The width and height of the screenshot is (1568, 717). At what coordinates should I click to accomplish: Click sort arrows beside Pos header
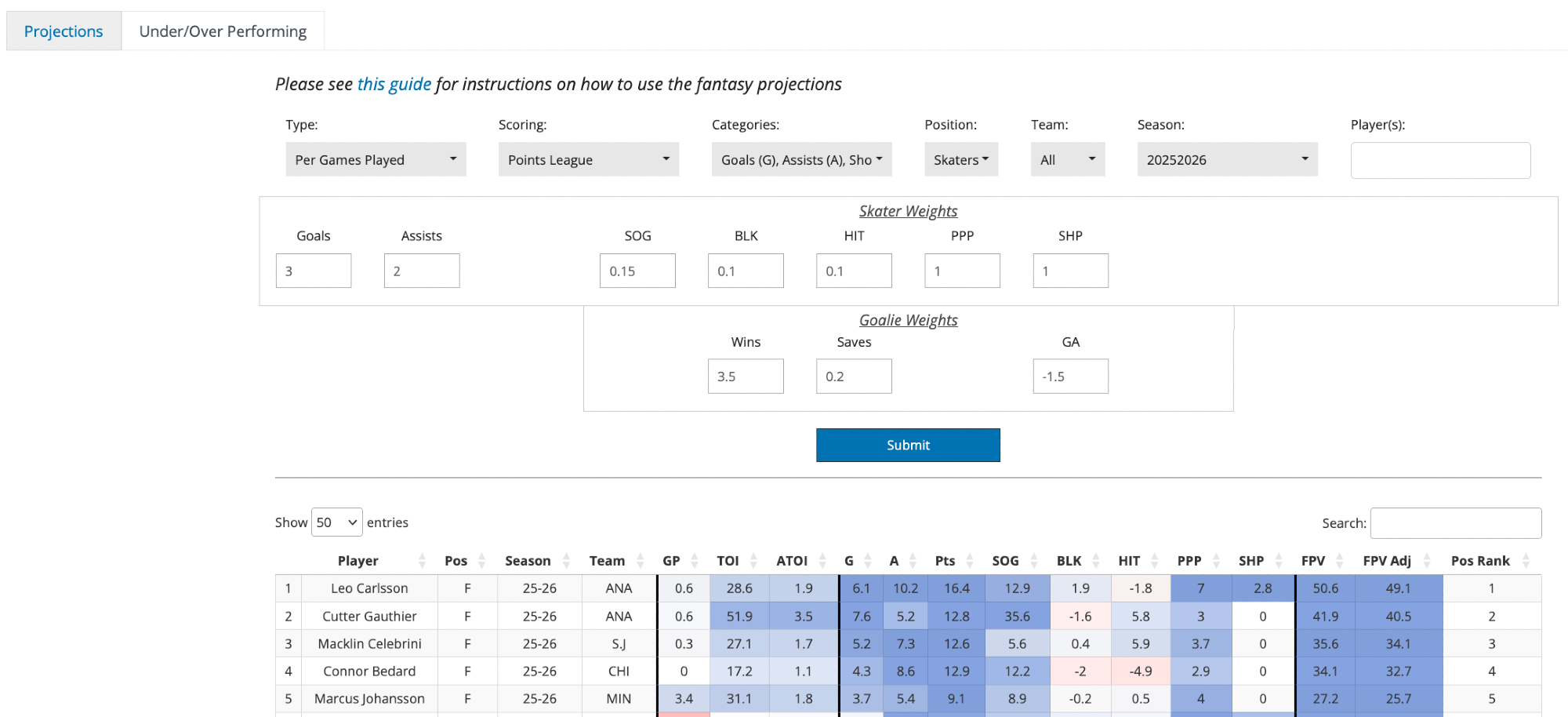pyautogui.click(x=481, y=561)
